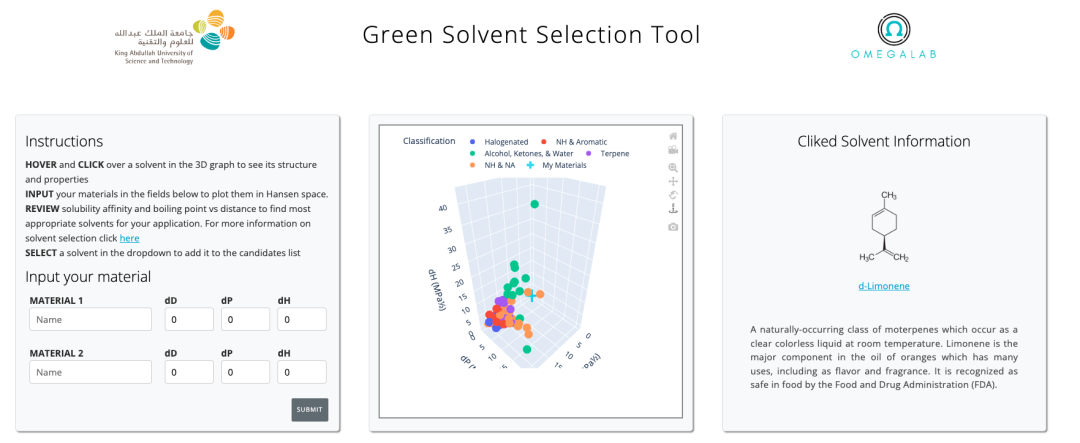The width and height of the screenshot is (1080, 443).
Task: Select the pan arrows tool
Action: (673, 181)
